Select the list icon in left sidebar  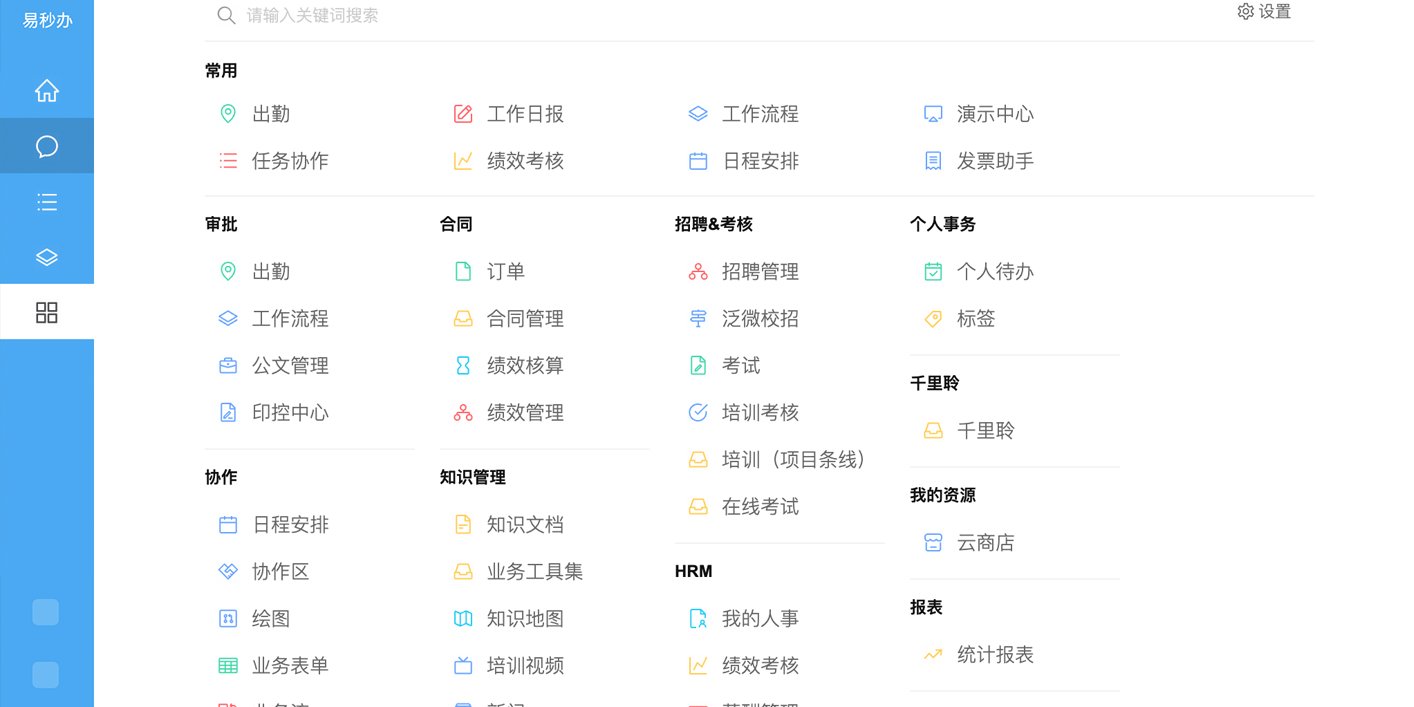[x=47, y=202]
